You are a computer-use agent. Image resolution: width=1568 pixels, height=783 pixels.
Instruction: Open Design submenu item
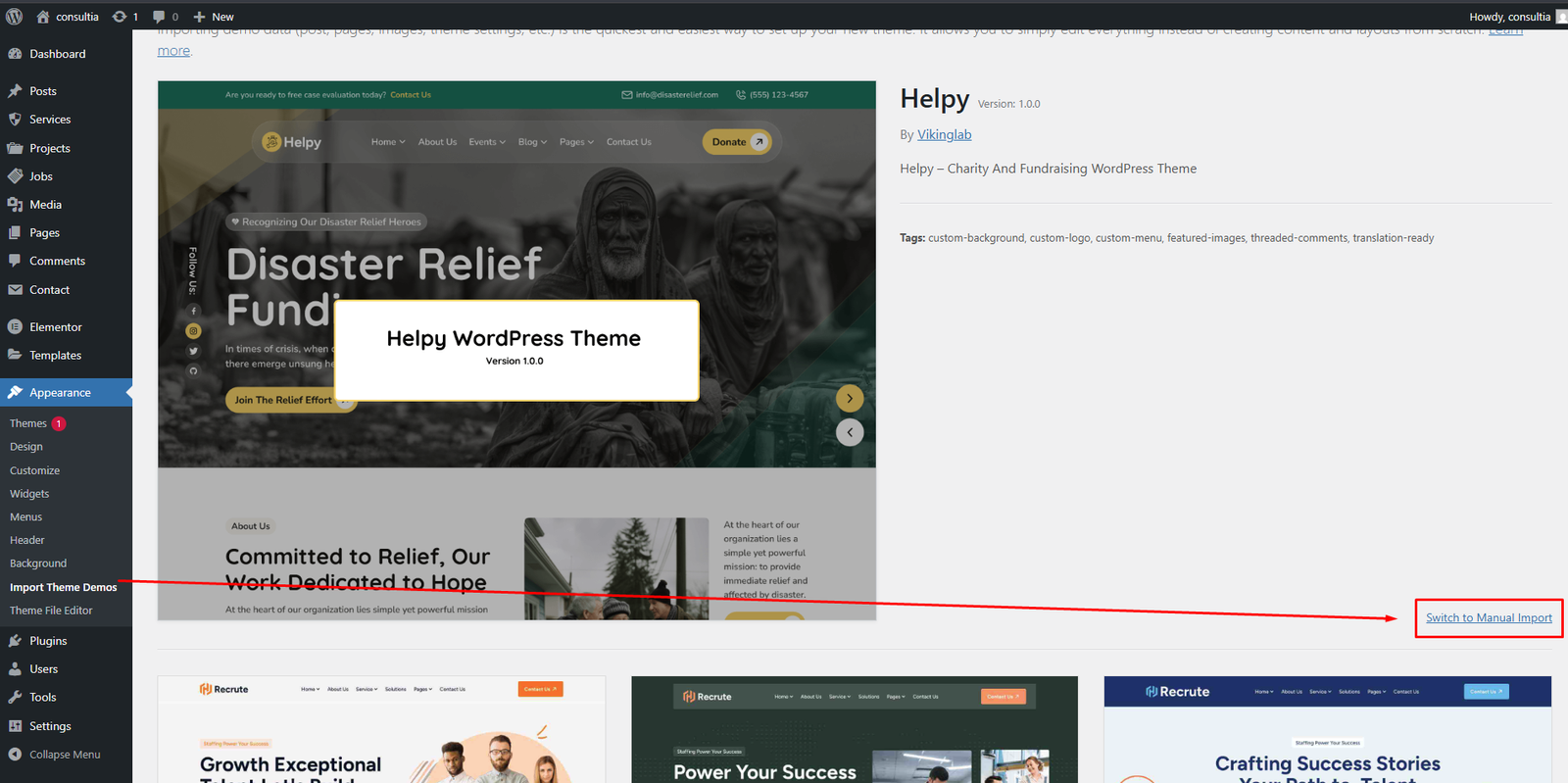26,447
